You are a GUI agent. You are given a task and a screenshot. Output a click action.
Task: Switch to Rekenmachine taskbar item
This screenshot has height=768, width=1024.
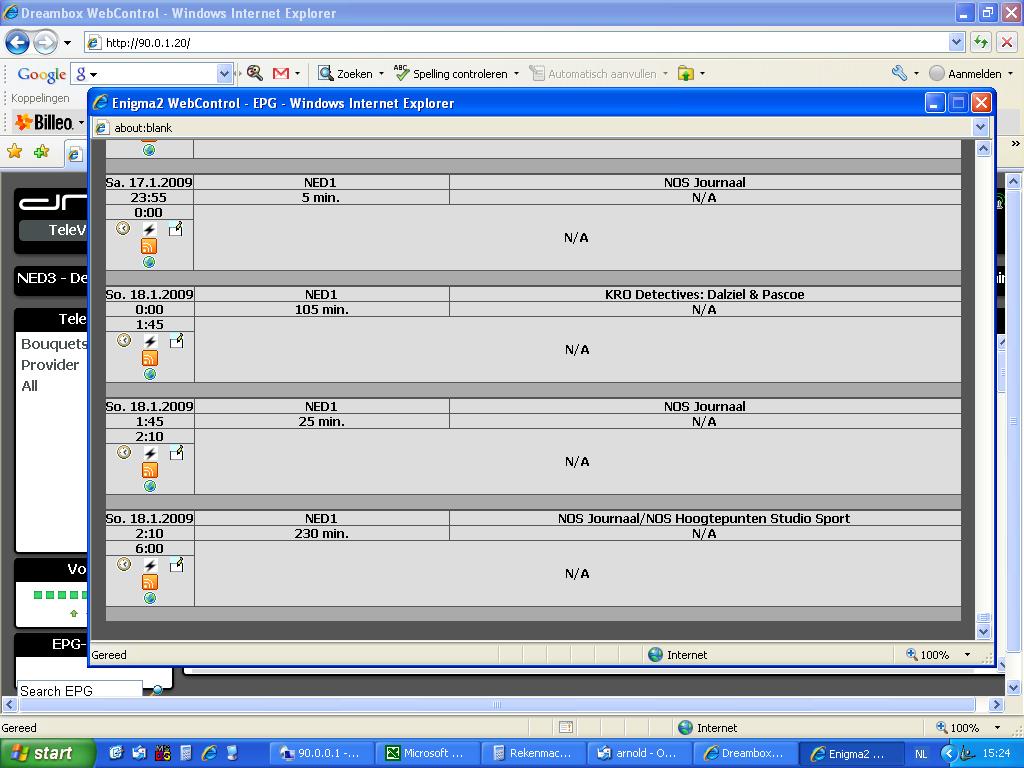534,753
